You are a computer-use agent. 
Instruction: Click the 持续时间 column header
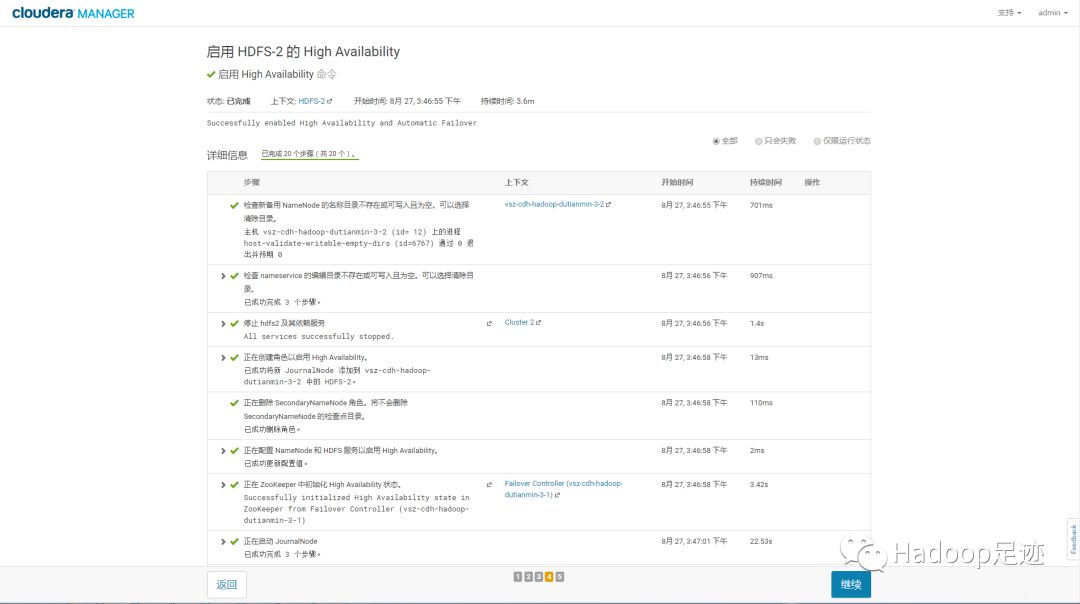(x=765, y=183)
